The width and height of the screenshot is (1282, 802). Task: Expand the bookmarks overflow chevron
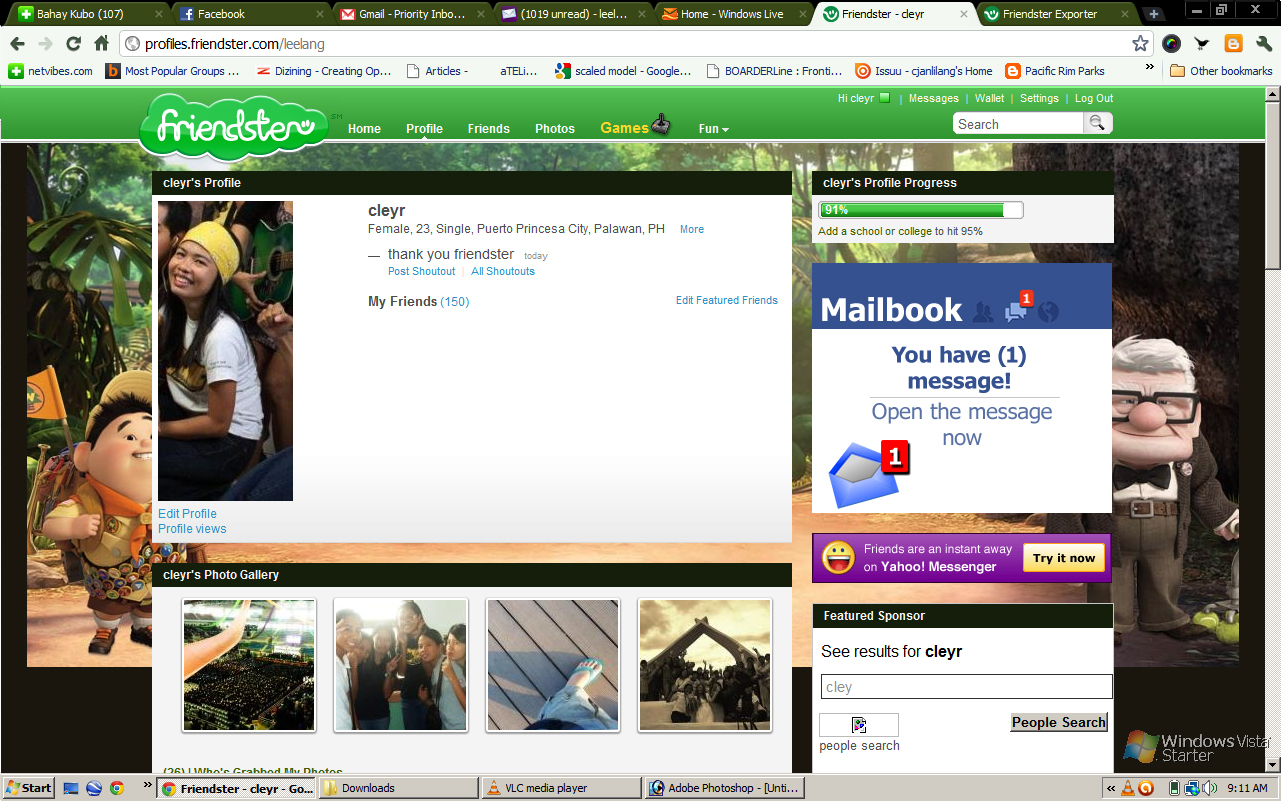point(1150,70)
